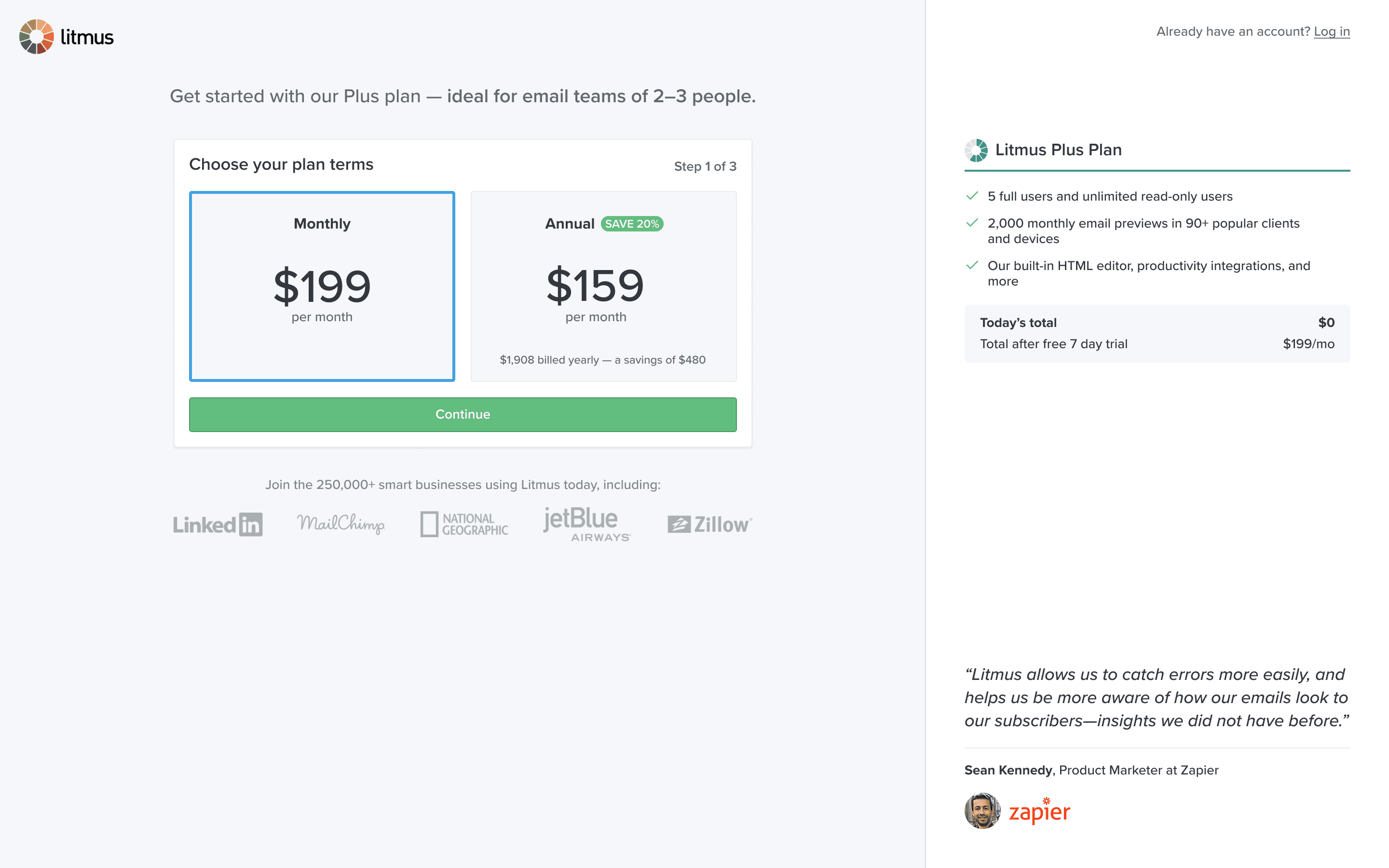Click the Step 1 of 3 indicator
Image resolution: width=1389 pixels, height=868 pixels.
point(705,166)
